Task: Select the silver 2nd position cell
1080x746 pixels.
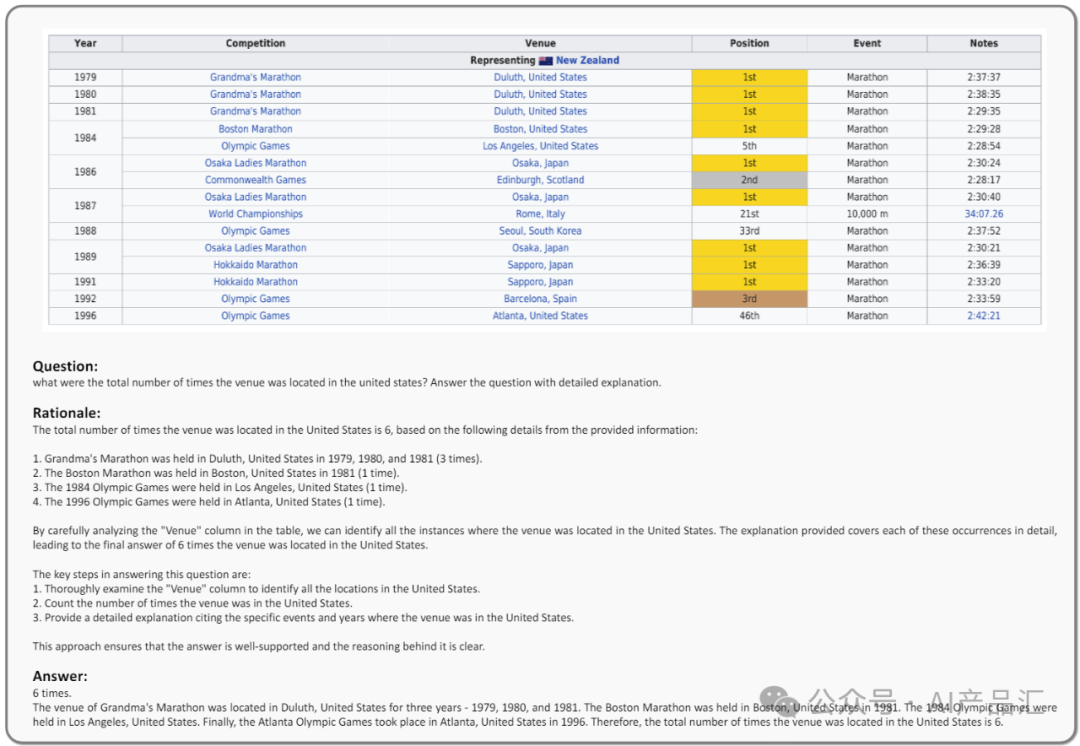Action: (749, 180)
